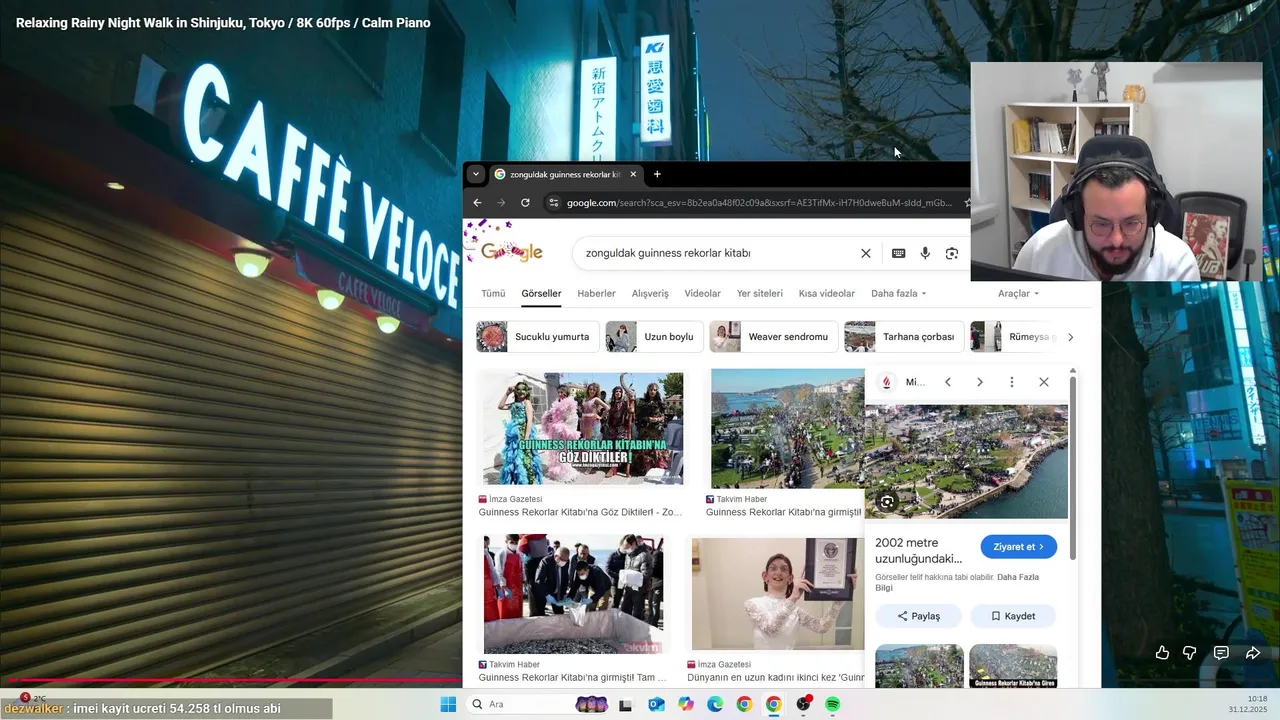Select the Tarhana çorbası chip
This screenshot has width=1280, height=720.
click(x=904, y=337)
